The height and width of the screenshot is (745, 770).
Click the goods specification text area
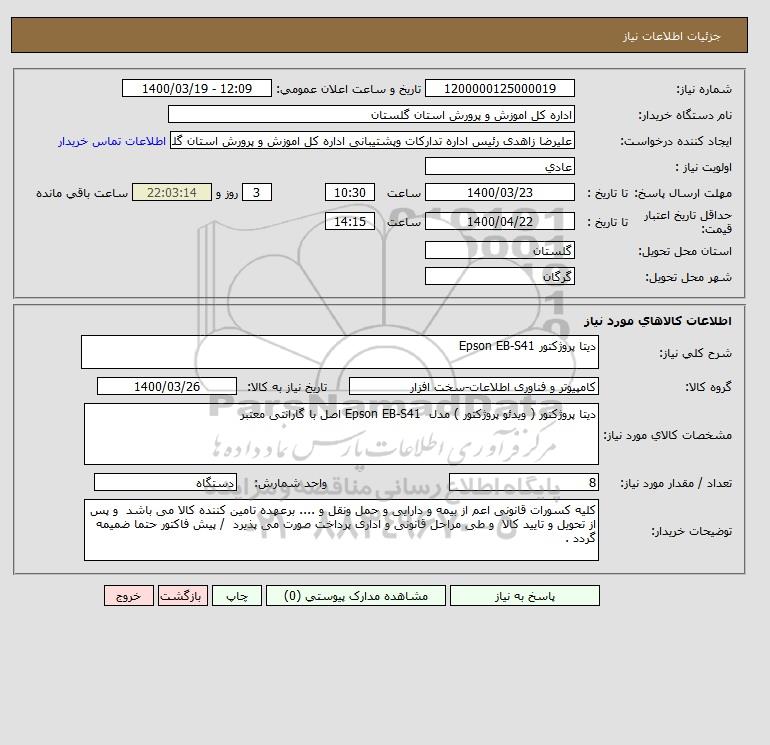[x=341, y=434]
